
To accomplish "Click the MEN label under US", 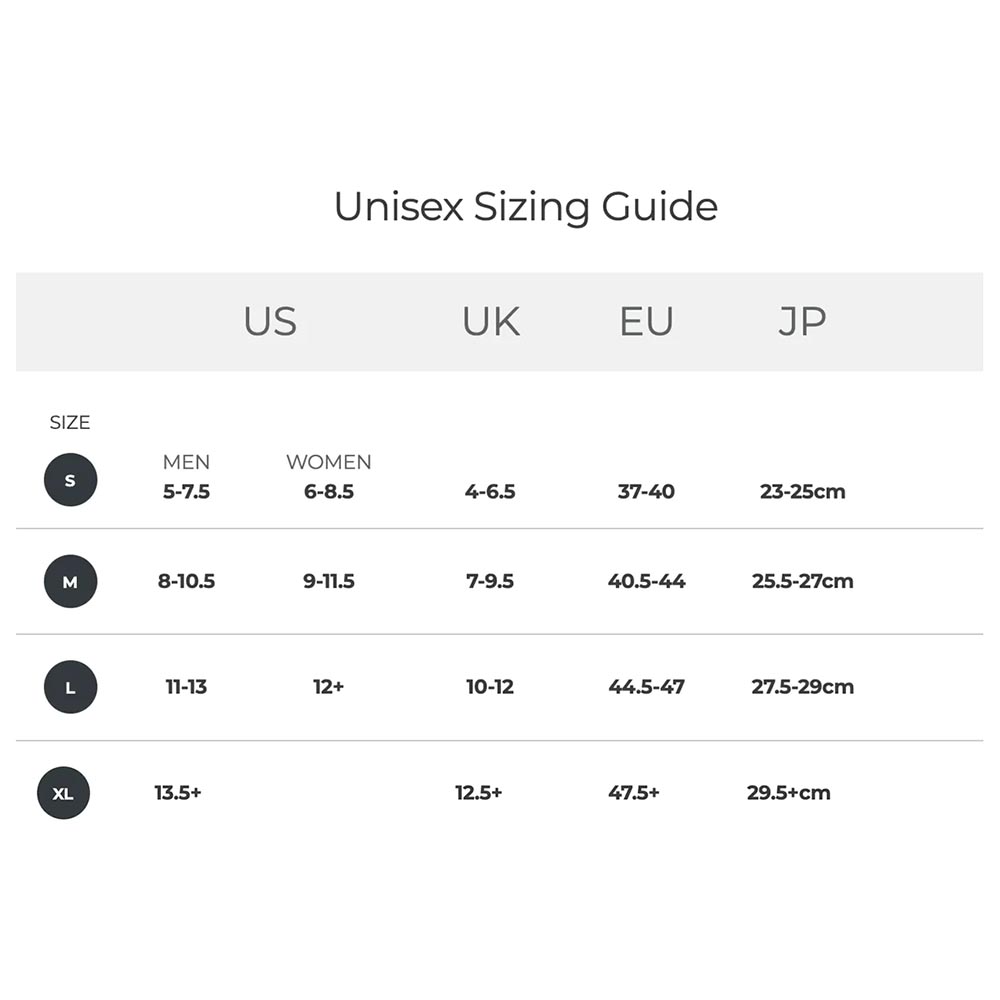I will pos(186,462).
